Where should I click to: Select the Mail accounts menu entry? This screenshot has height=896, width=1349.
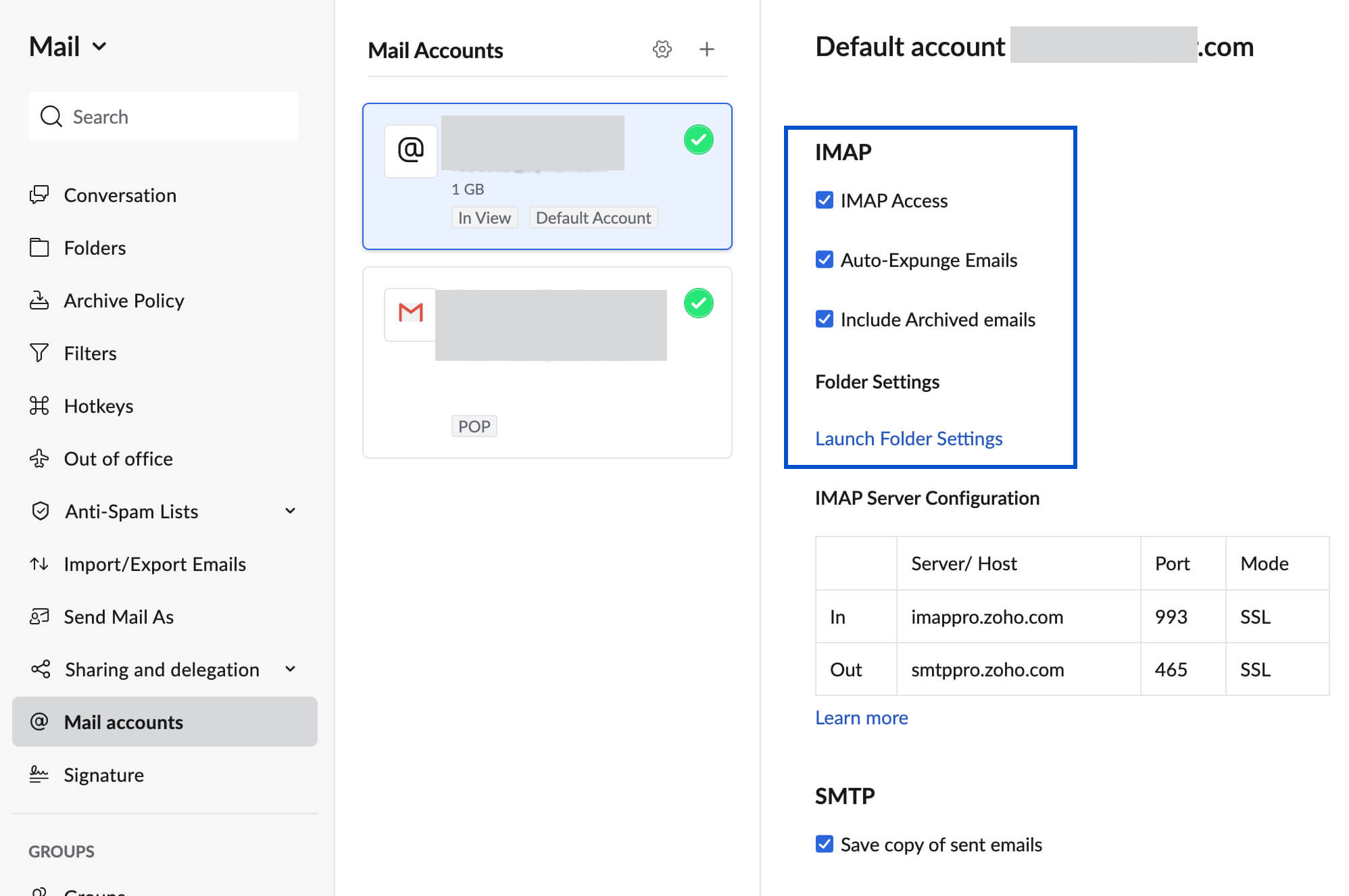123,722
